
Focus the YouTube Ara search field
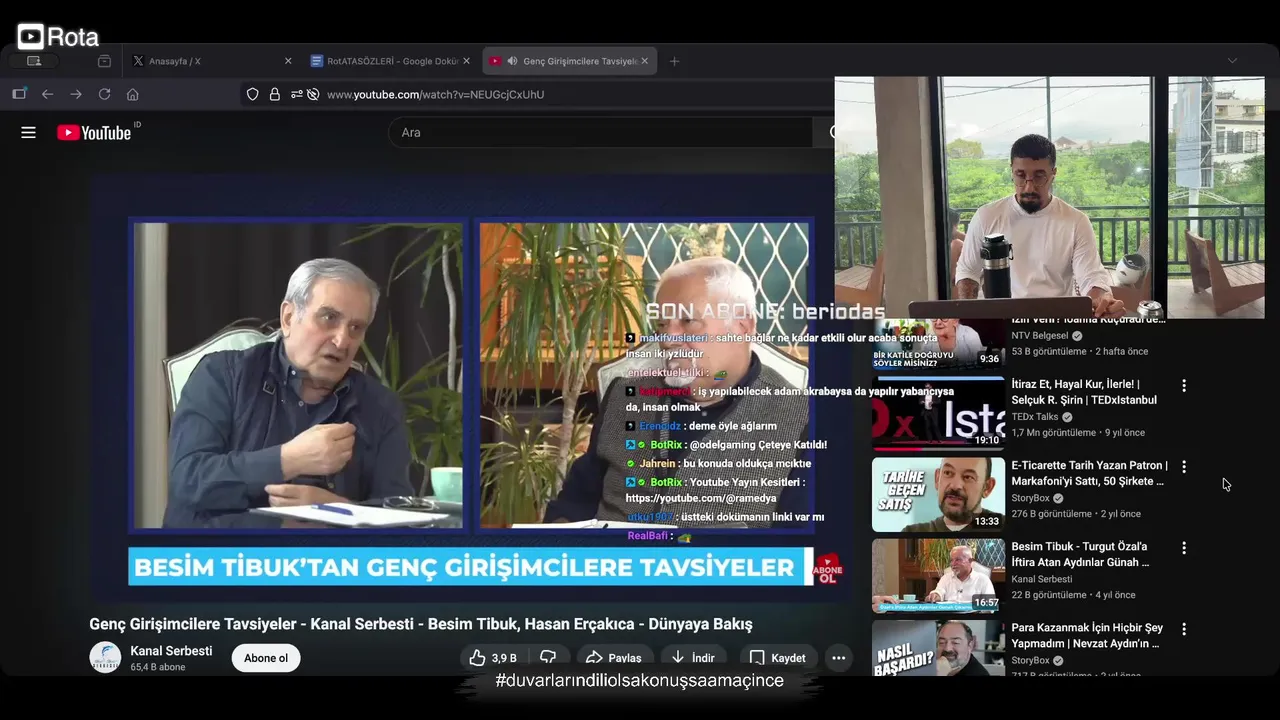[x=600, y=132]
